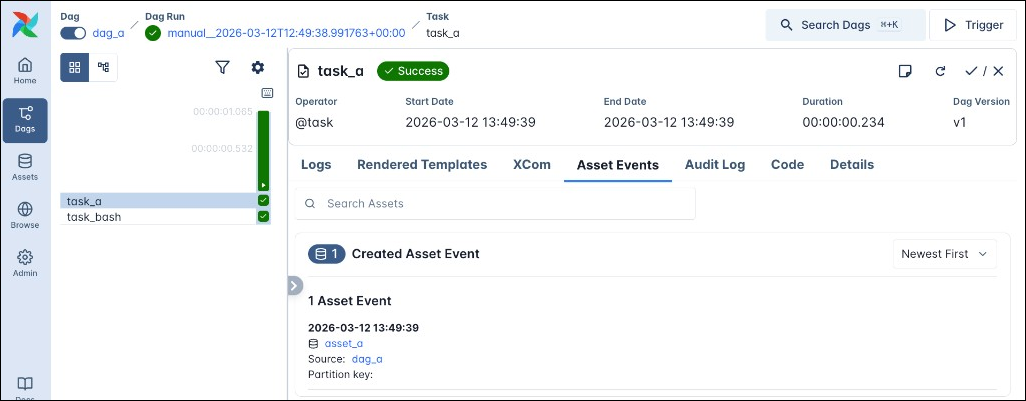Open Dags section in sidebar
The image size is (1026, 401).
[25, 120]
